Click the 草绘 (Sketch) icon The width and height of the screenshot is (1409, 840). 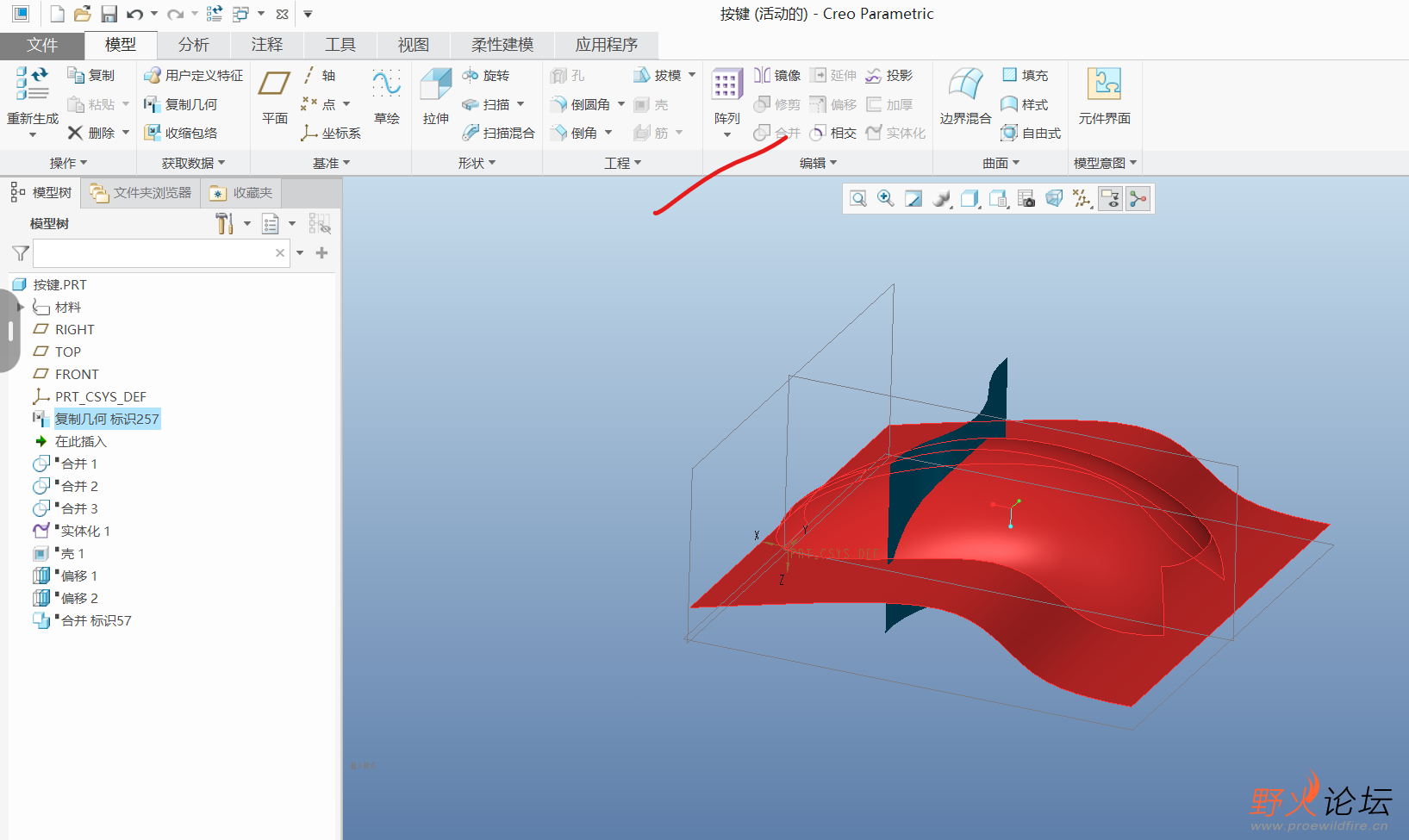click(x=386, y=85)
